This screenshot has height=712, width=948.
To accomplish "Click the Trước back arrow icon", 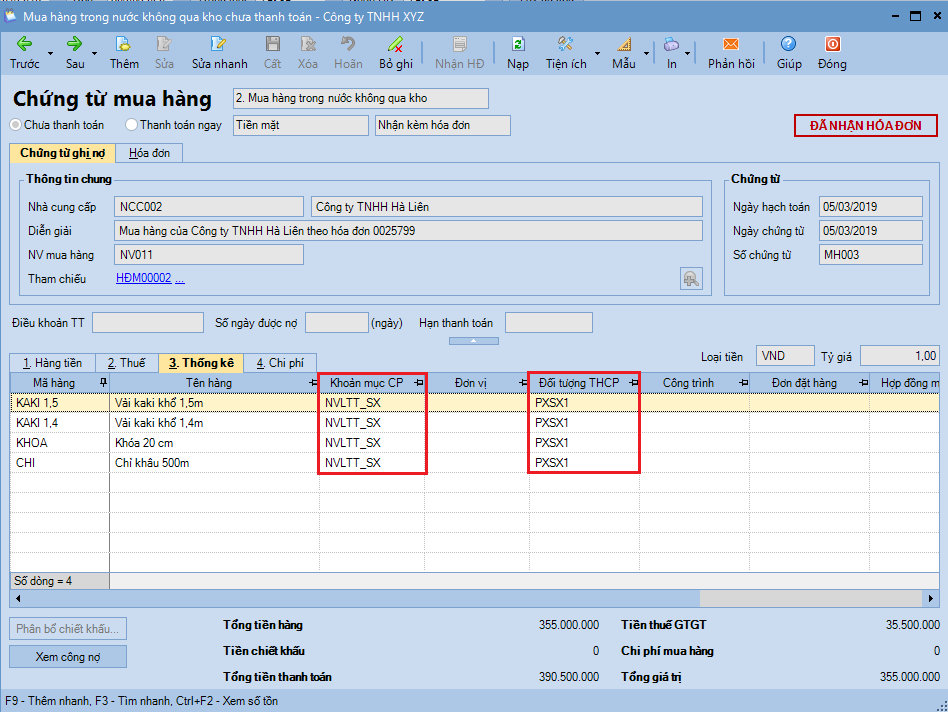I will click(x=24, y=44).
